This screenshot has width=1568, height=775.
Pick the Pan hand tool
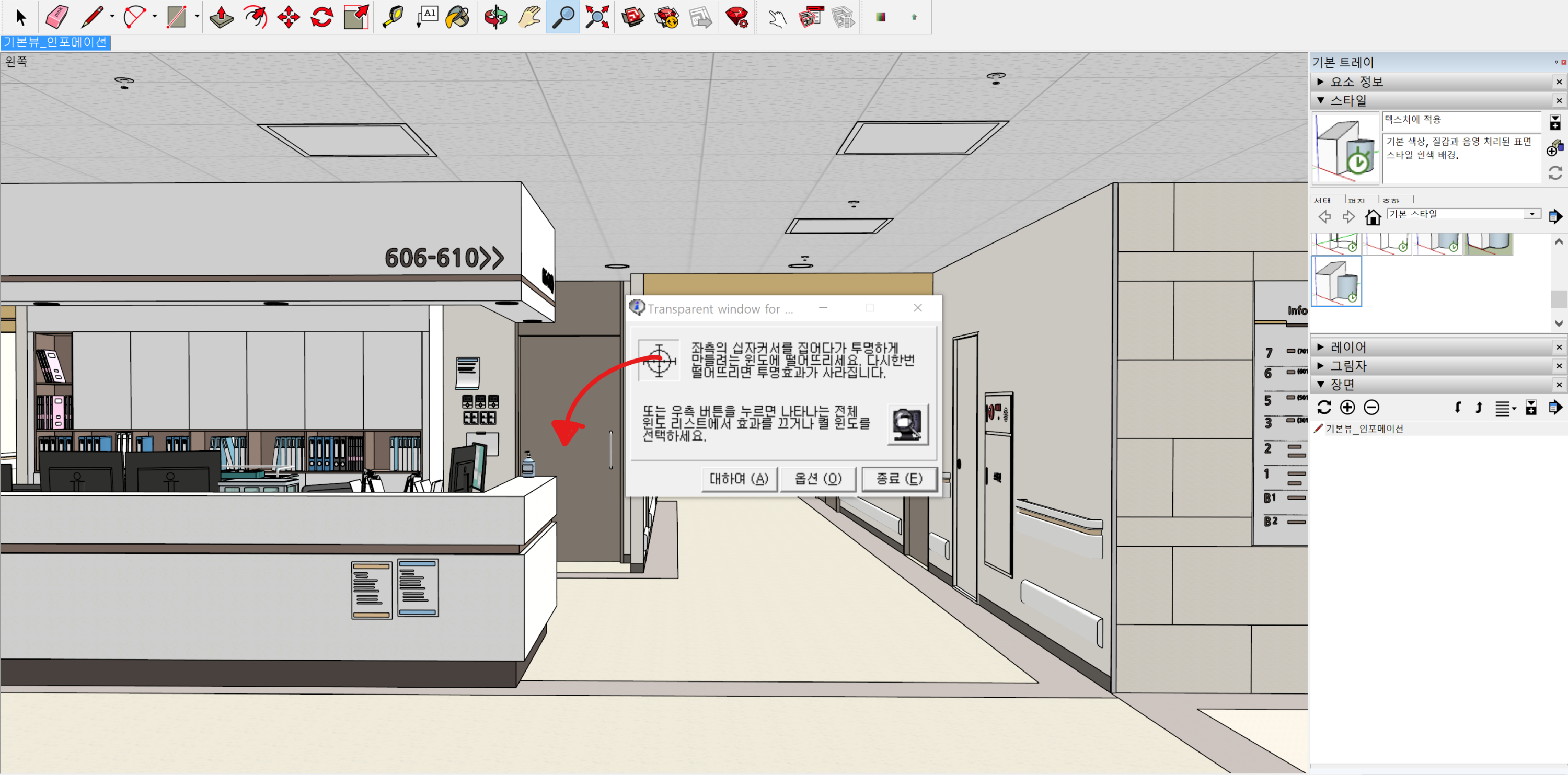[529, 16]
